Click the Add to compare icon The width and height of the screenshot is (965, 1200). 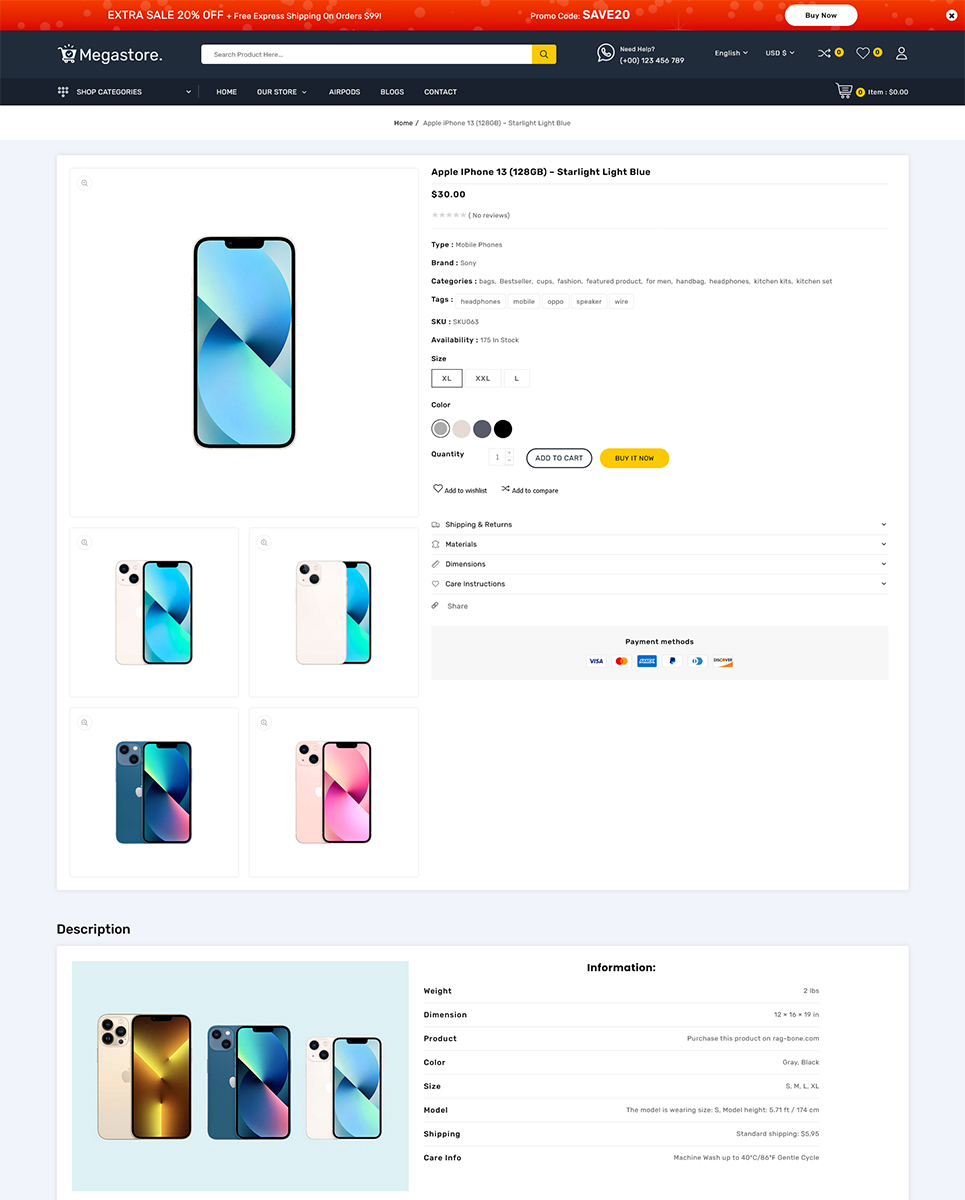(506, 489)
